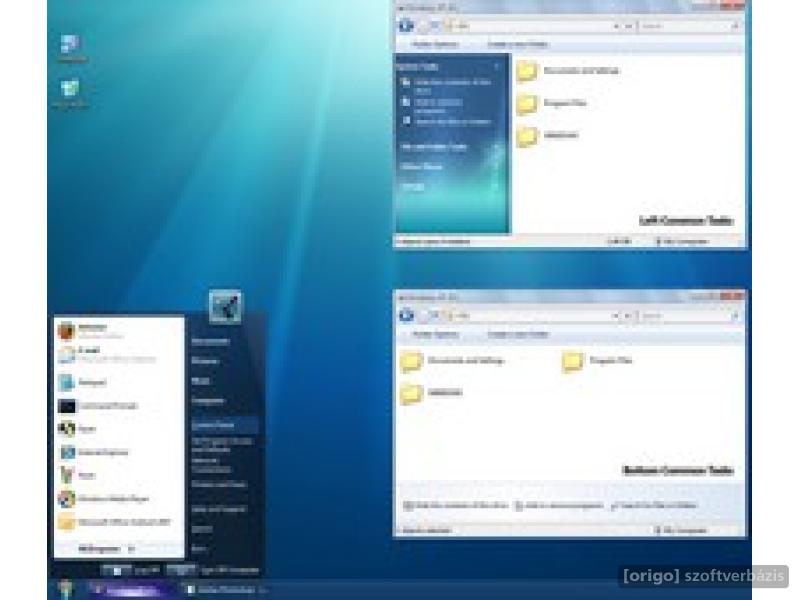800x600 pixels.
Task: Open Computer in the Start menu
Action: pyautogui.click(x=208, y=401)
